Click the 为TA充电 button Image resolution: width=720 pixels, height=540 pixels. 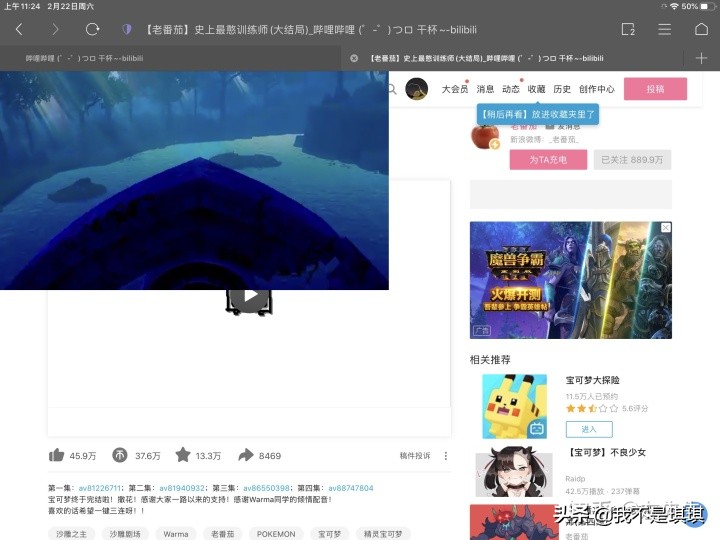pos(548,160)
